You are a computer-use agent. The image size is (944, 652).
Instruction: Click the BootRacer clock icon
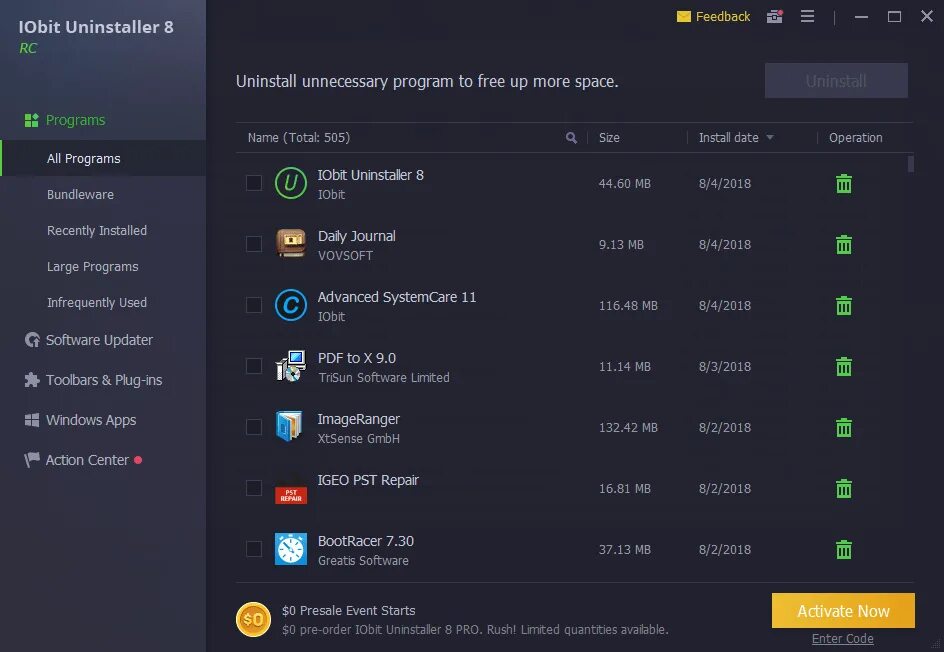(291, 549)
